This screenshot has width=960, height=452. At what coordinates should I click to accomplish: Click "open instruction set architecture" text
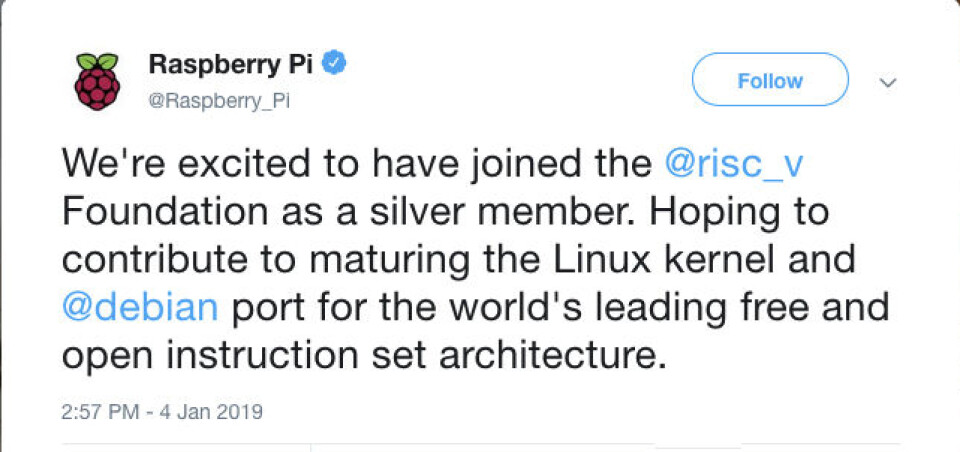pyautogui.click(x=364, y=356)
